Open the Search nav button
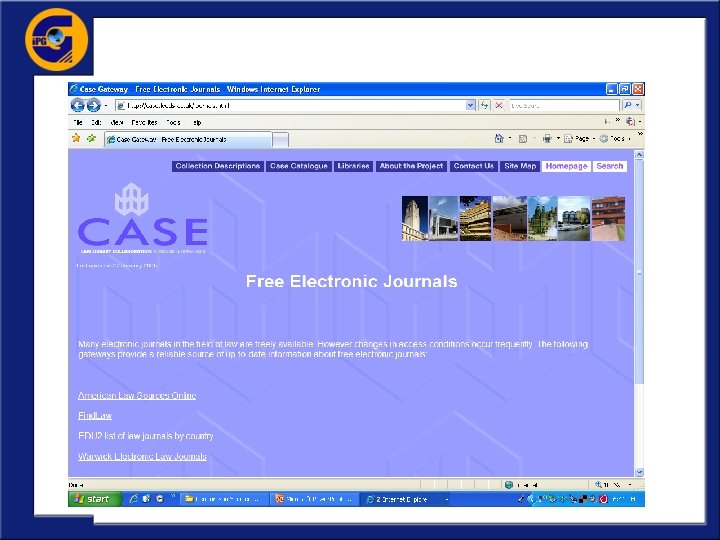This screenshot has width=720, height=540. click(609, 166)
